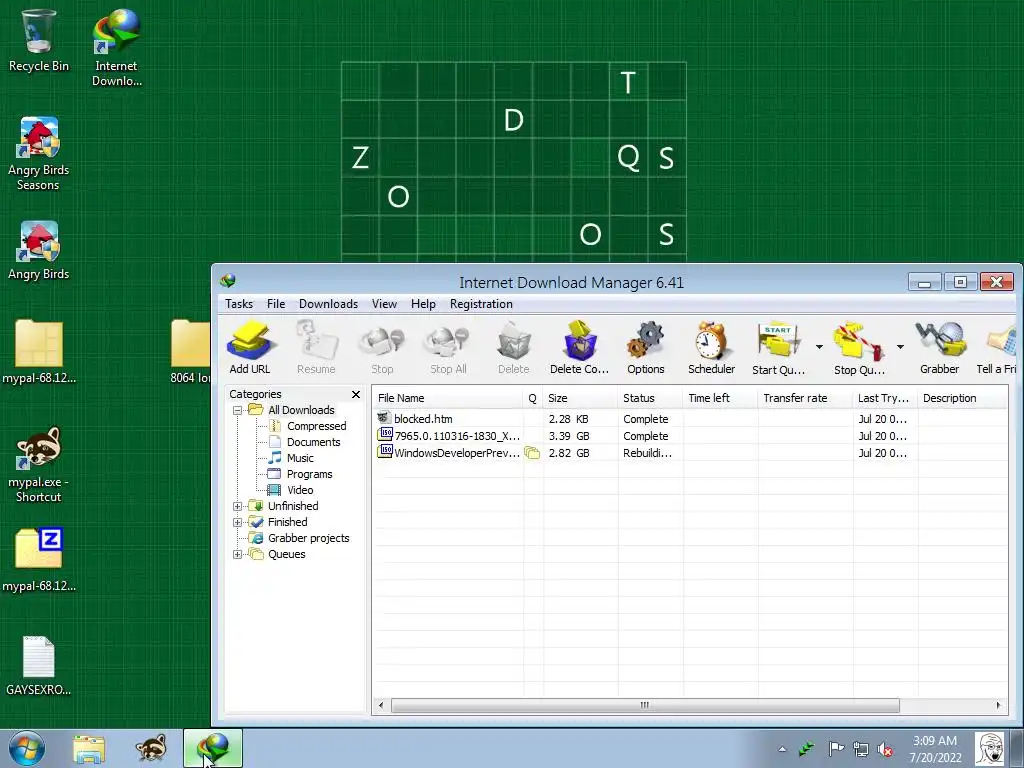
Task: Click the Stop toolbar icon
Action: [x=382, y=347]
